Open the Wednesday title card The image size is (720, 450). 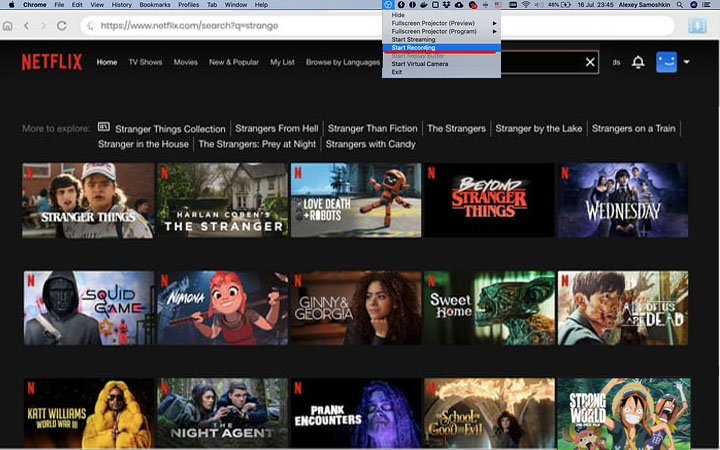pyautogui.click(x=623, y=200)
